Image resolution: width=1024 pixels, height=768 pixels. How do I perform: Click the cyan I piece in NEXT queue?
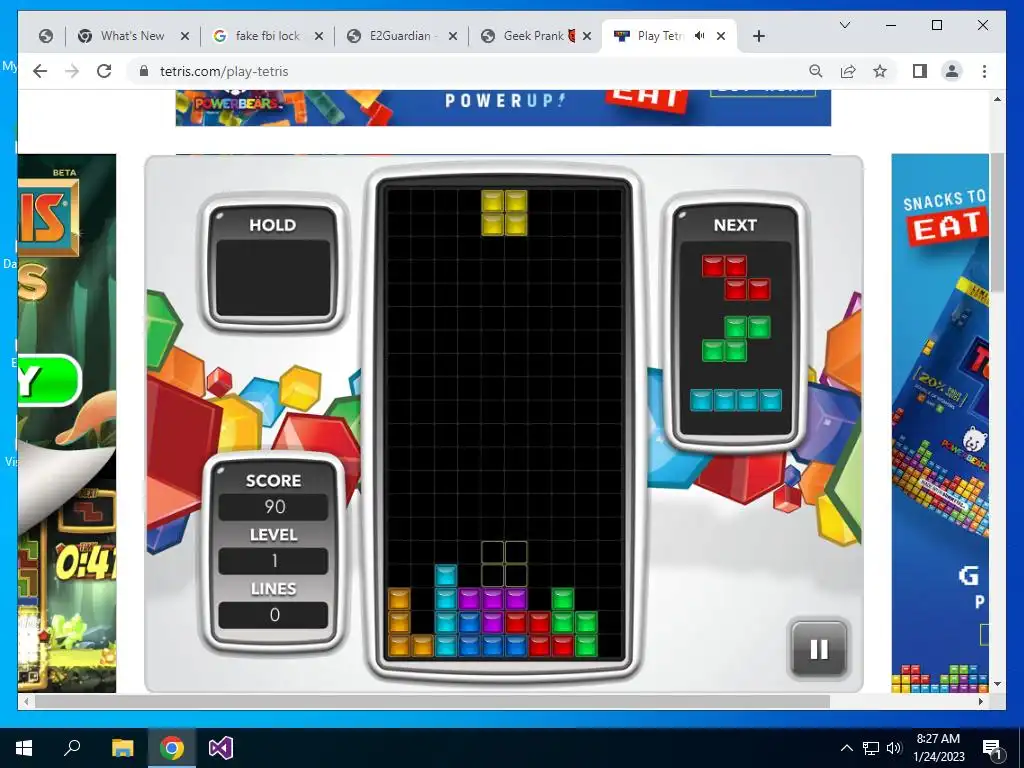pyautogui.click(x=736, y=400)
